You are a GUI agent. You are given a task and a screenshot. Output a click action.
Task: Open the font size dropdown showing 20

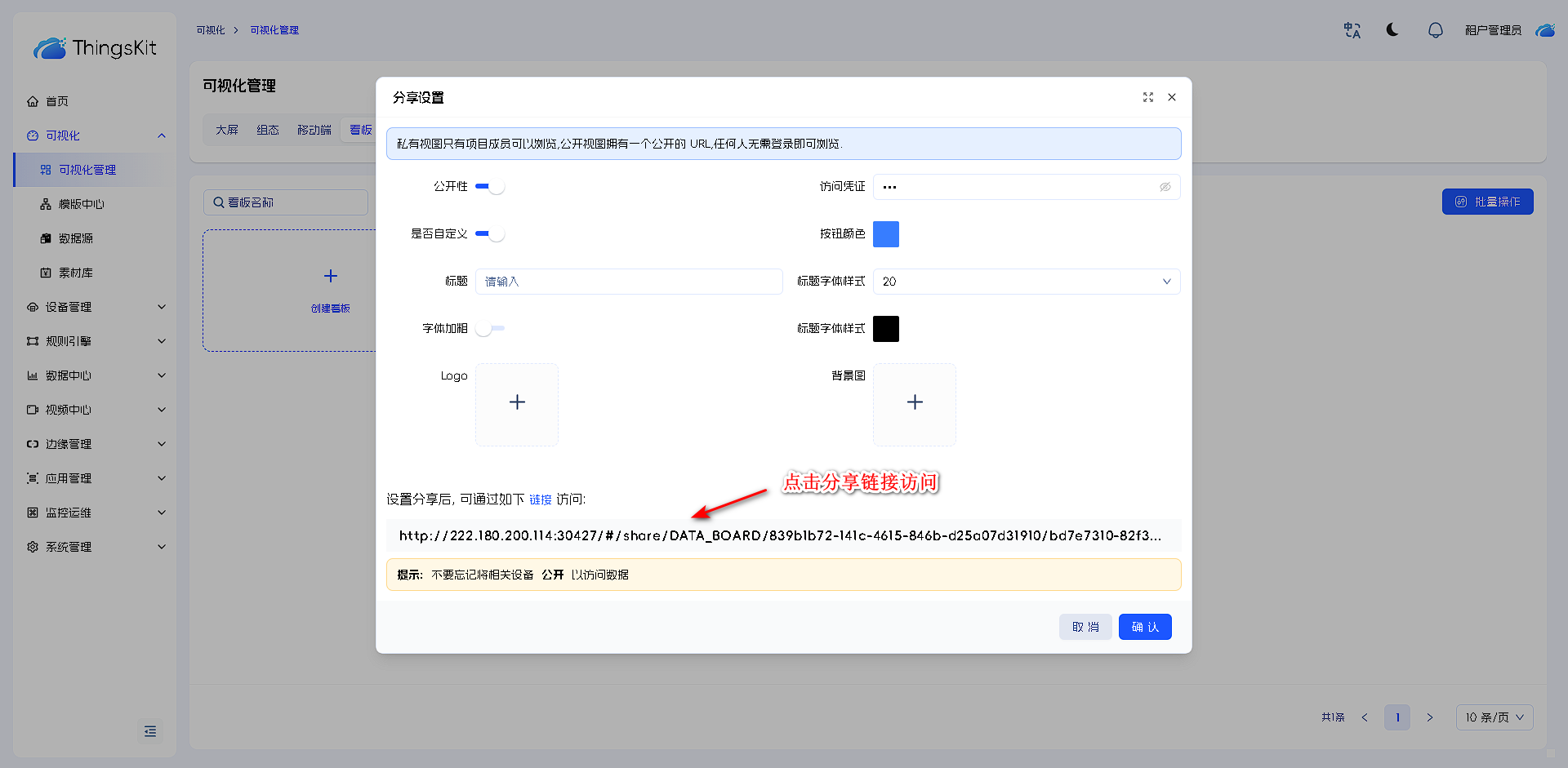tap(1026, 282)
